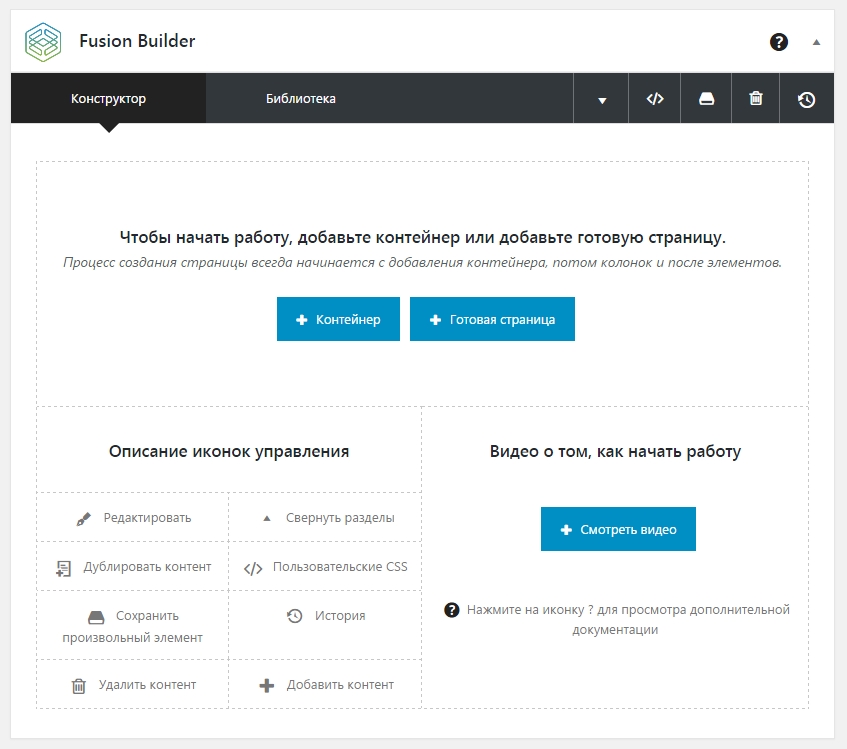
Task: Click the Fusion Builder logo icon
Action: click(43, 42)
